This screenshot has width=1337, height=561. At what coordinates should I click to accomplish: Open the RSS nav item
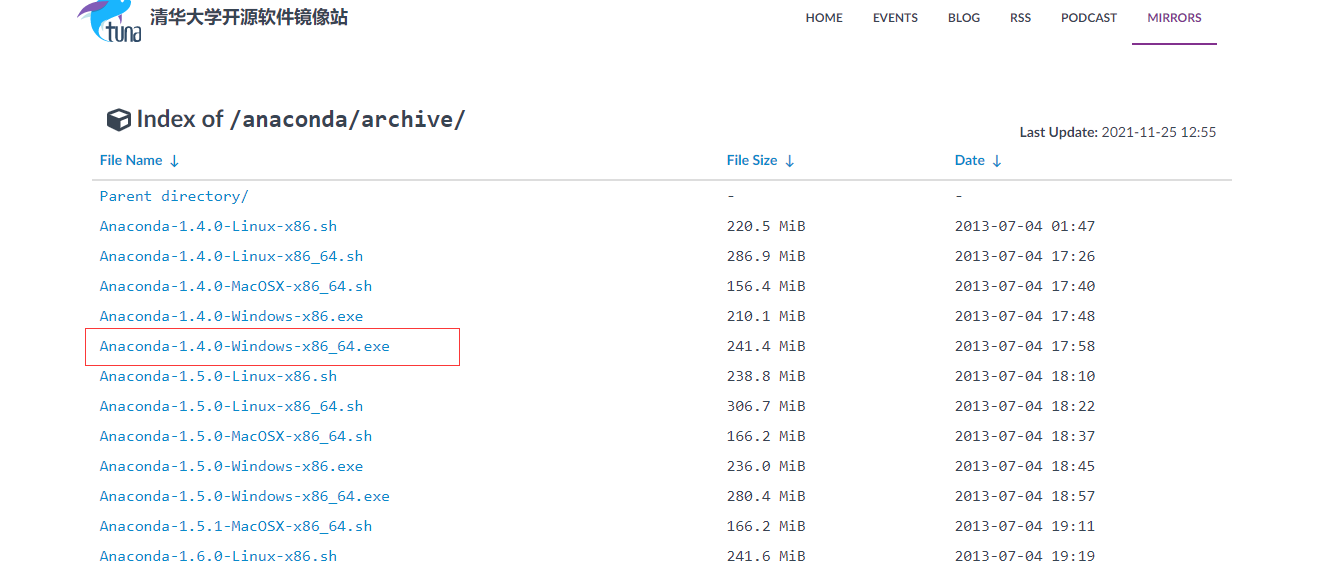click(x=1020, y=18)
